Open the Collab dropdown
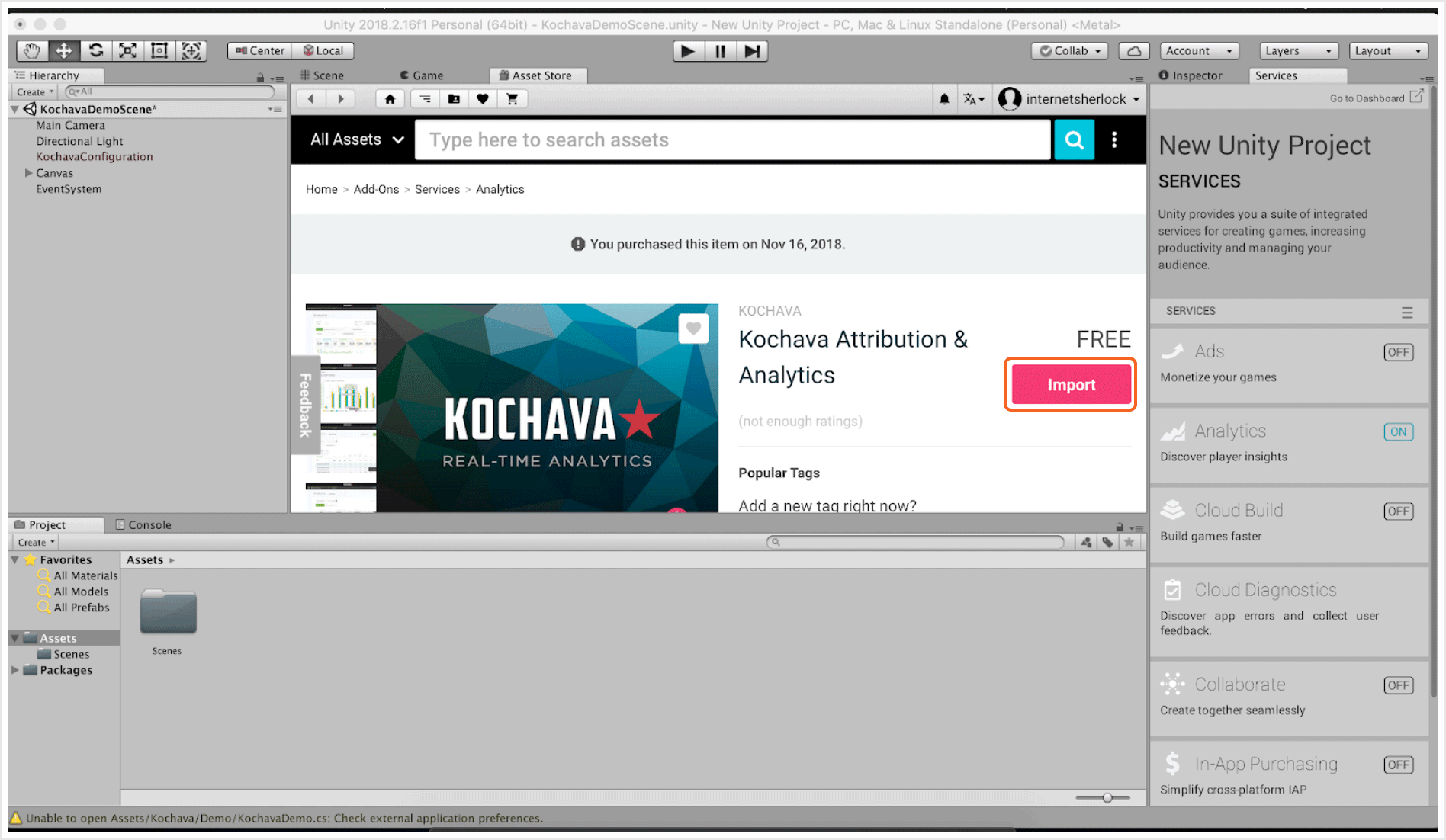The height and width of the screenshot is (840, 1446). coord(1069,51)
